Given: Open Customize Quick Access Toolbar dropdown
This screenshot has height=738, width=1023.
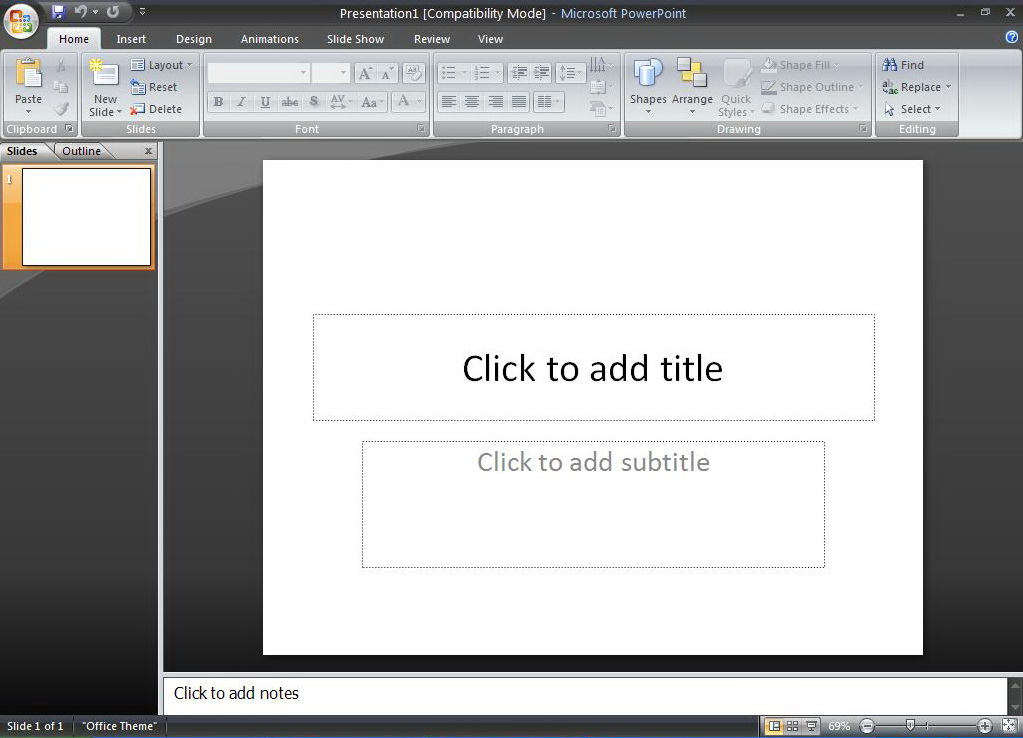Looking at the screenshot, I should click(142, 11).
